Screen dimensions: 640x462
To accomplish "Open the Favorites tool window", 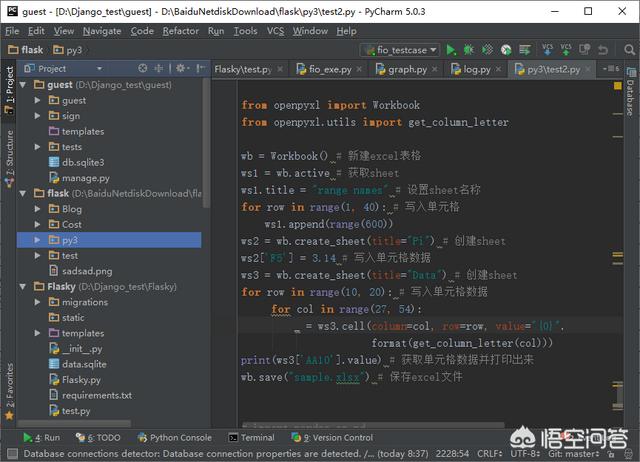I will [9, 391].
